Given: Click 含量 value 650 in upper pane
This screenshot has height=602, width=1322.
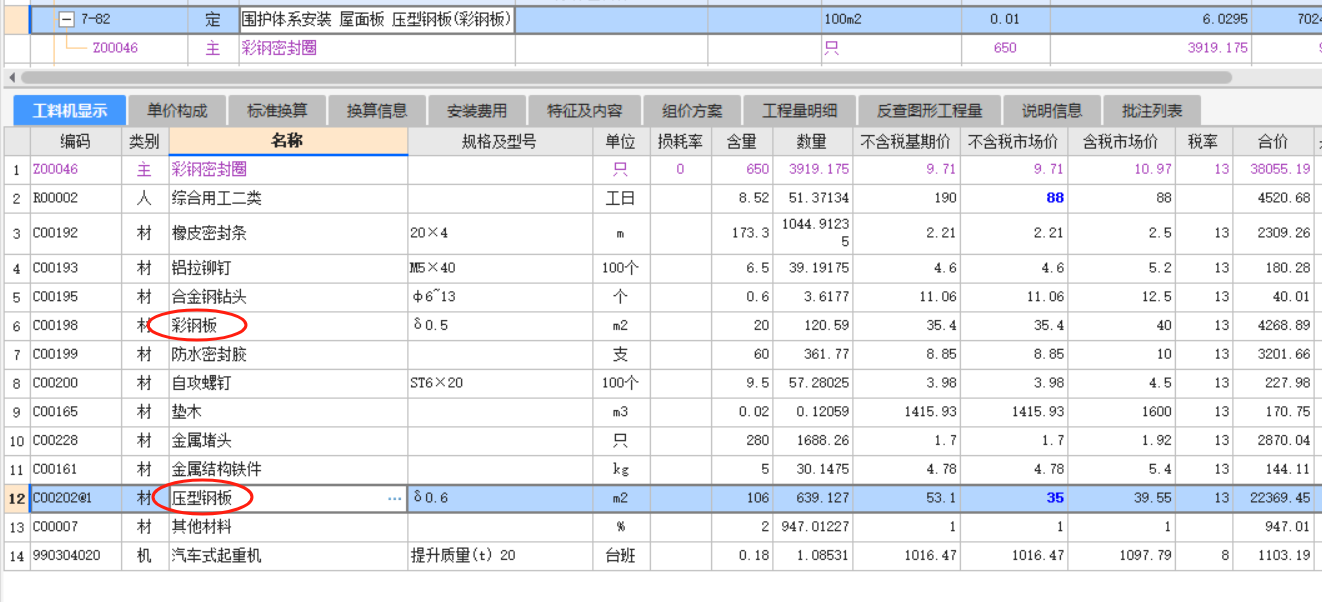Looking at the screenshot, I should tap(1005, 47).
